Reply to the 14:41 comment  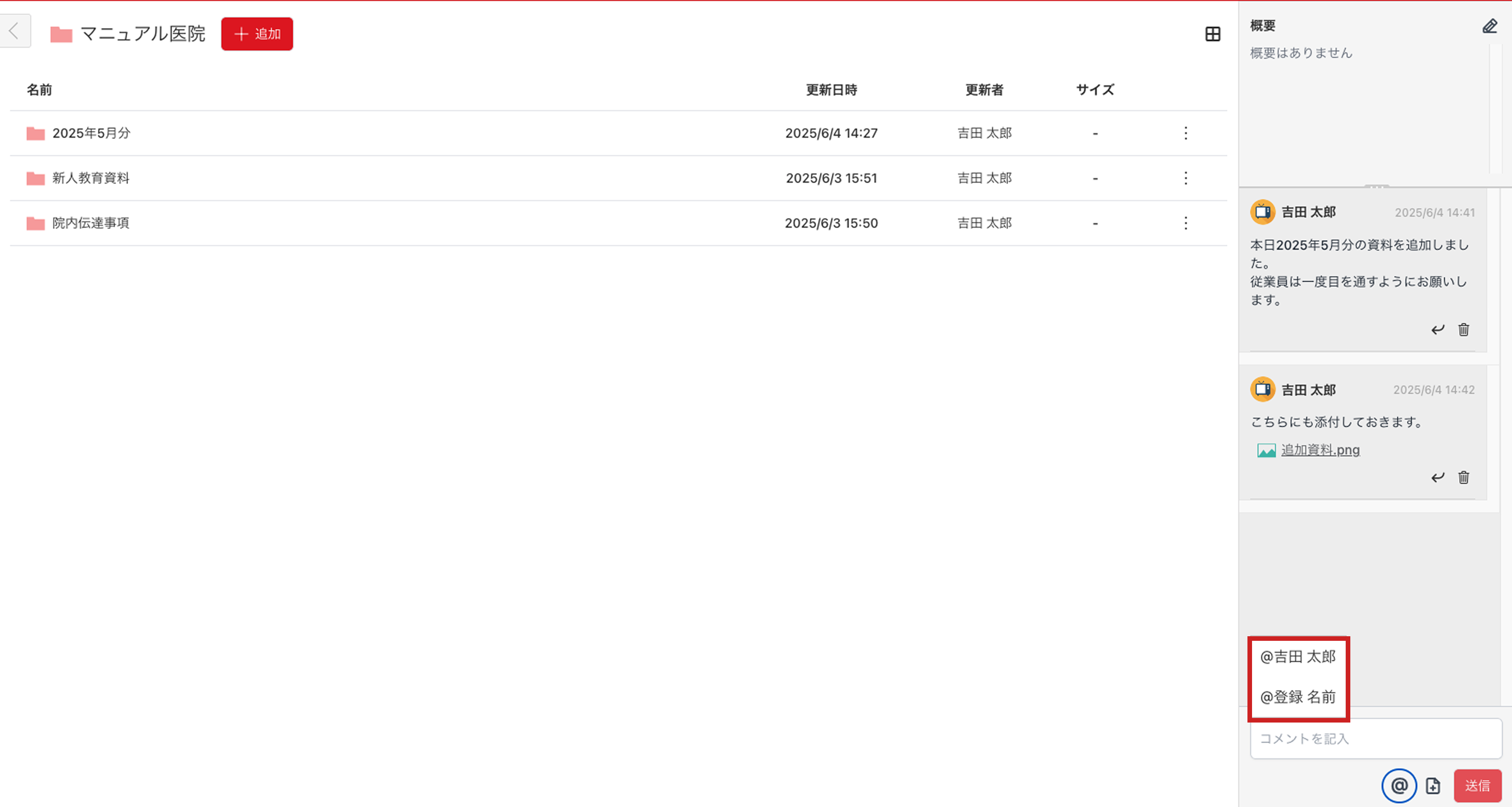pos(1438,330)
